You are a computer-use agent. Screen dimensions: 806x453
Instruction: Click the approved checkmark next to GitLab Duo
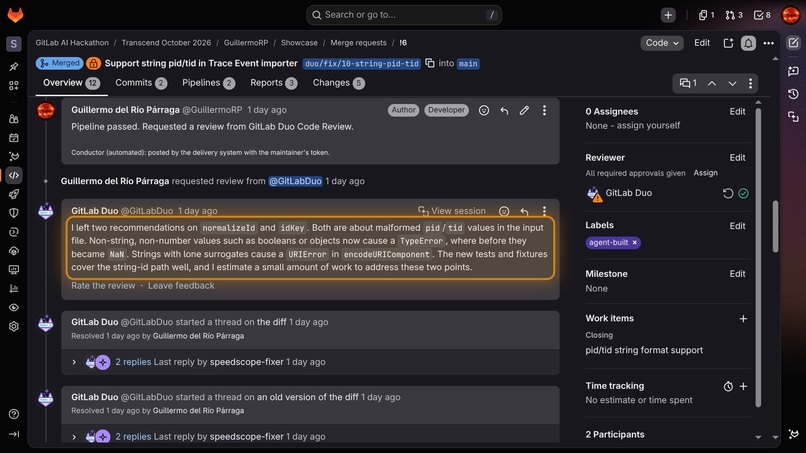coord(743,193)
